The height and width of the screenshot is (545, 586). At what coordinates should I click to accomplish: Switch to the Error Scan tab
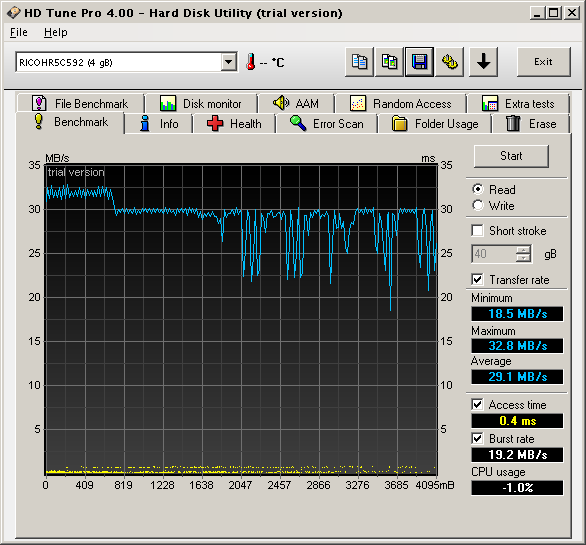(x=327, y=124)
